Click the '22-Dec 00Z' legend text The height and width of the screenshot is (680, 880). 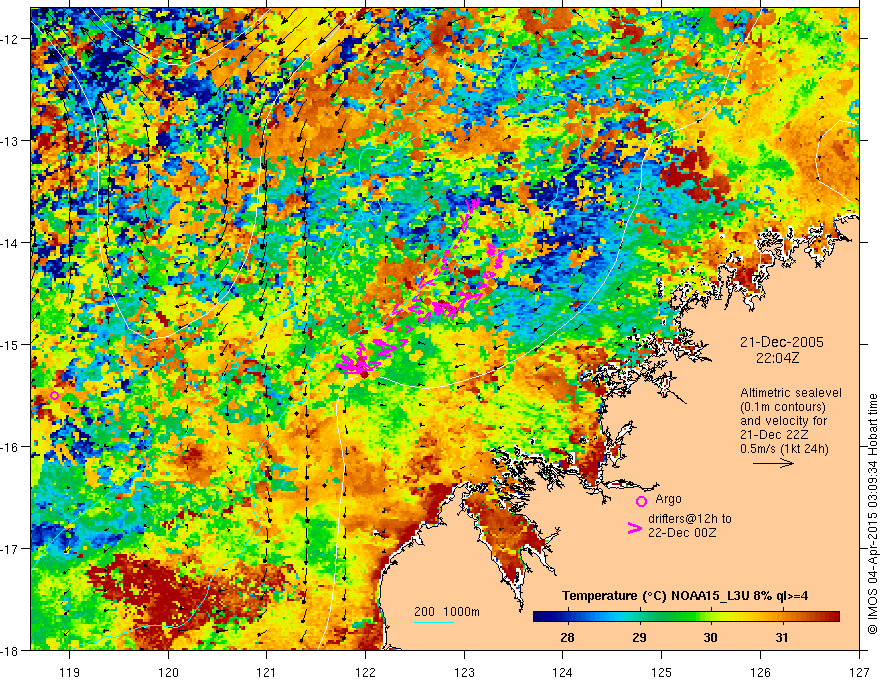click(x=682, y=533)
